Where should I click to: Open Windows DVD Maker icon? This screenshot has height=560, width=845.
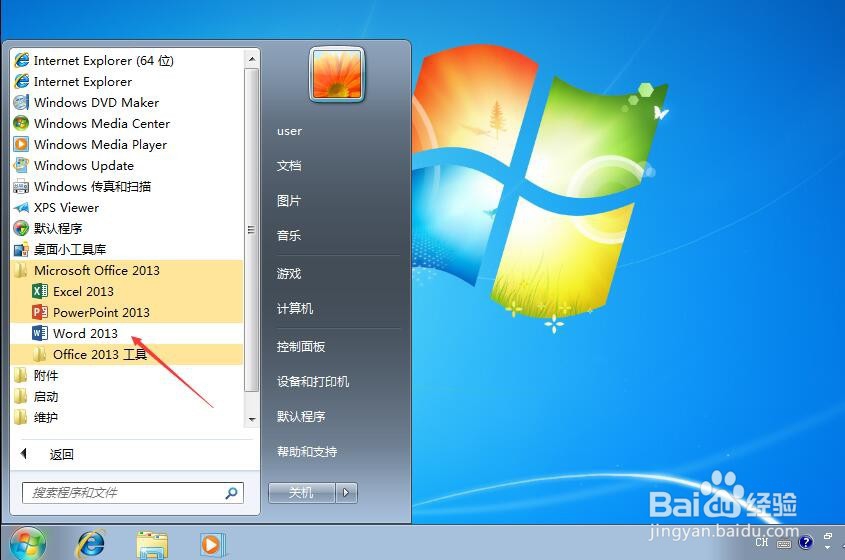click(x=22, y=102)
